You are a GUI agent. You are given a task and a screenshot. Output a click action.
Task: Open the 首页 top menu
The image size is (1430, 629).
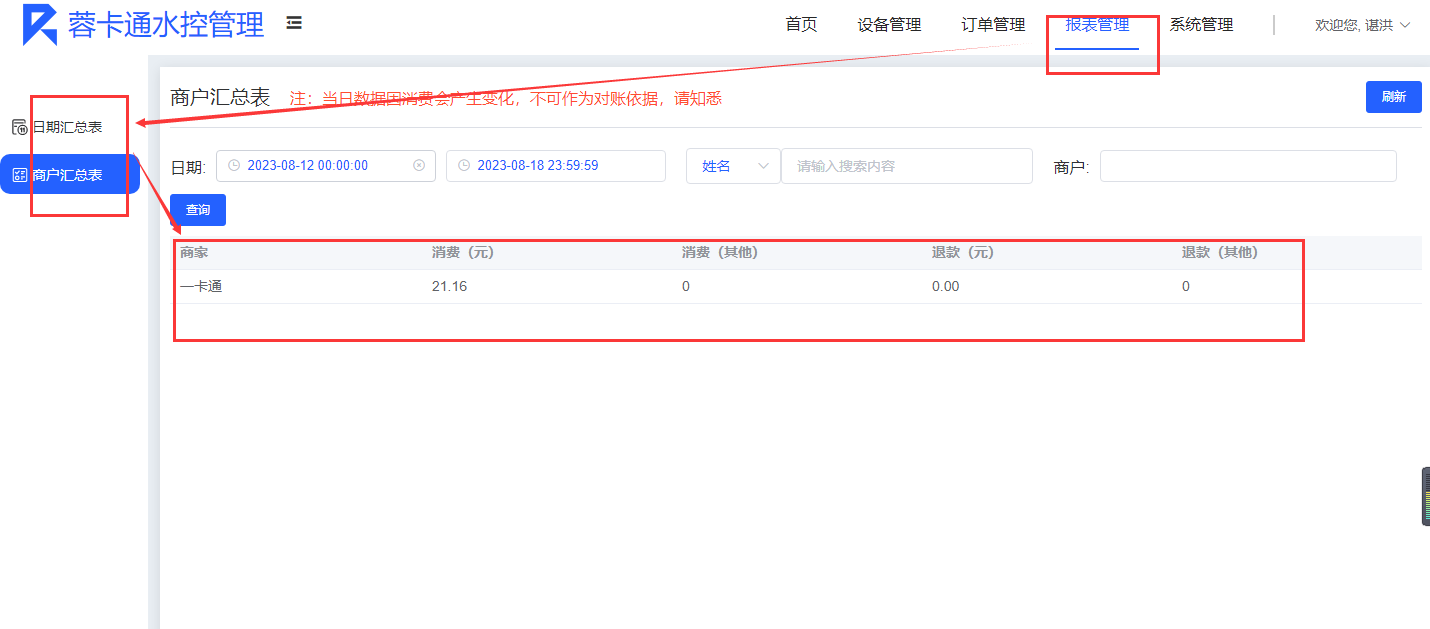pos(801,25)
